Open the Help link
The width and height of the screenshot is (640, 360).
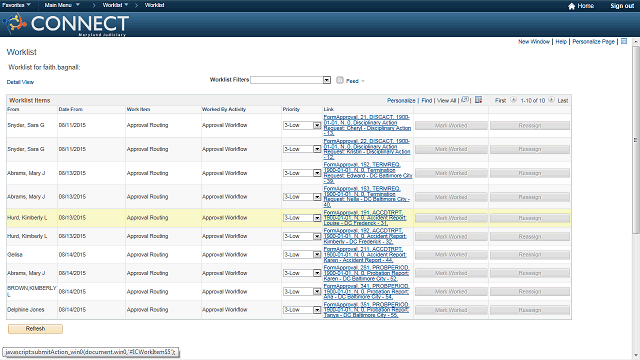561,42
